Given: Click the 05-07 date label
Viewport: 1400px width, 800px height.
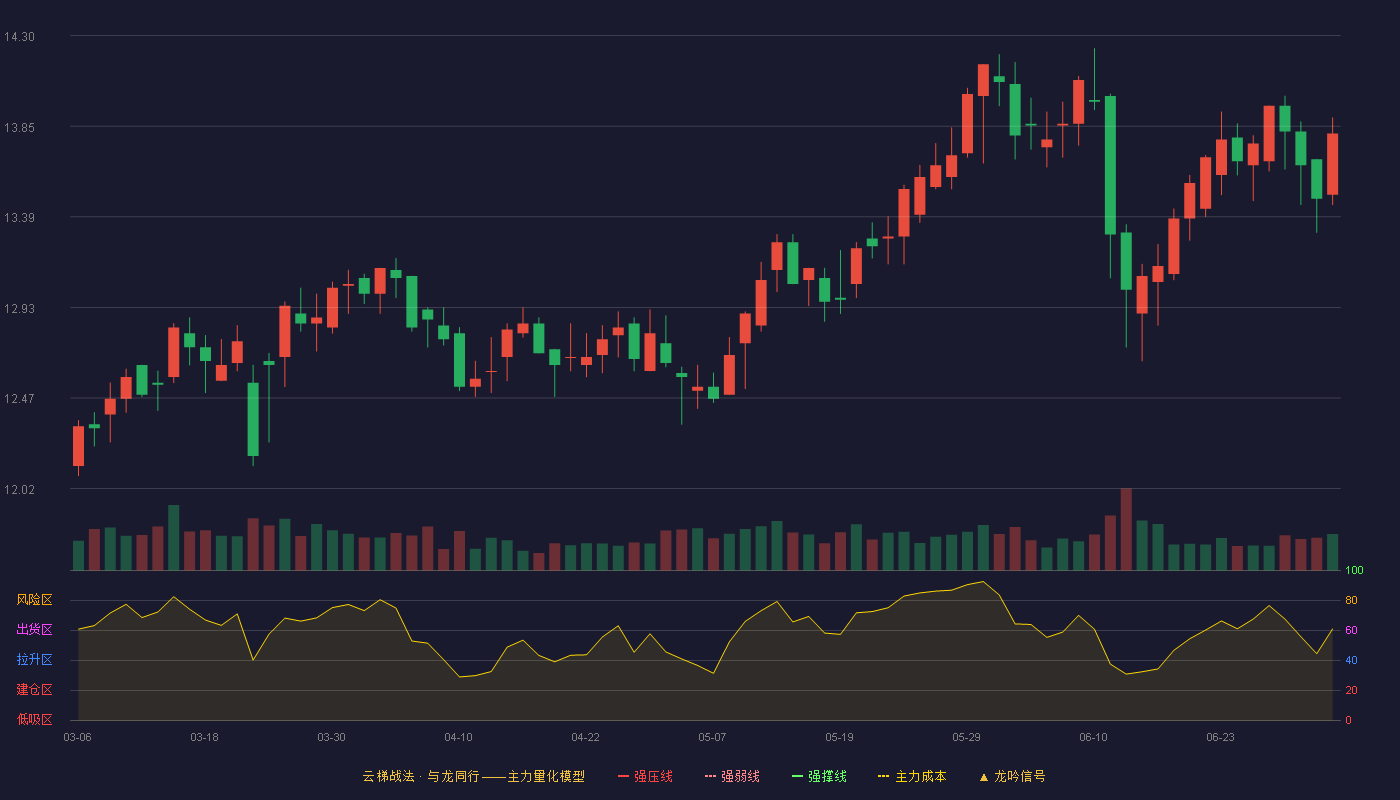Looking at the screenshot, I should [712, 737].
